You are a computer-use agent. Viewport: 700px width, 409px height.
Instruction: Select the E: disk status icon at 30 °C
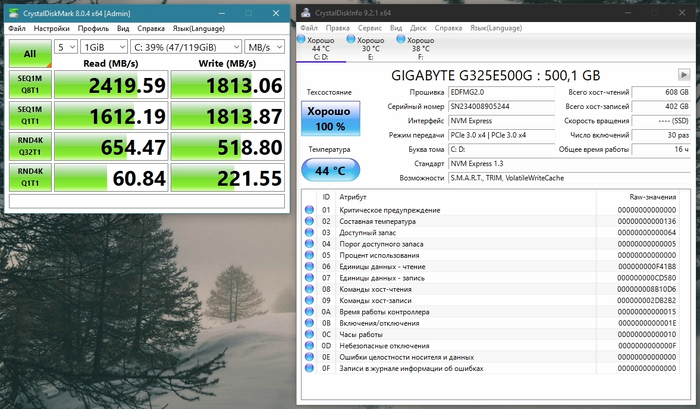351,39
